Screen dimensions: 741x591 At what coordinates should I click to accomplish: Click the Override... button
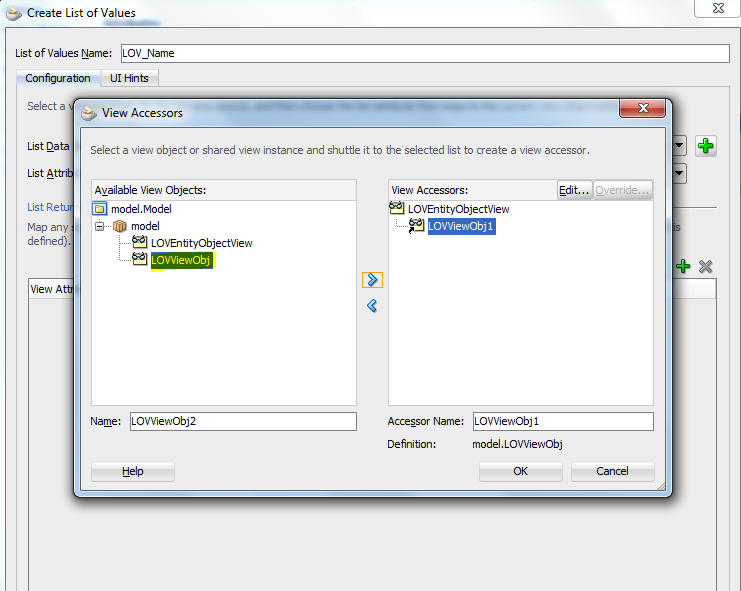pyautogui.click(x=622, y=190)
